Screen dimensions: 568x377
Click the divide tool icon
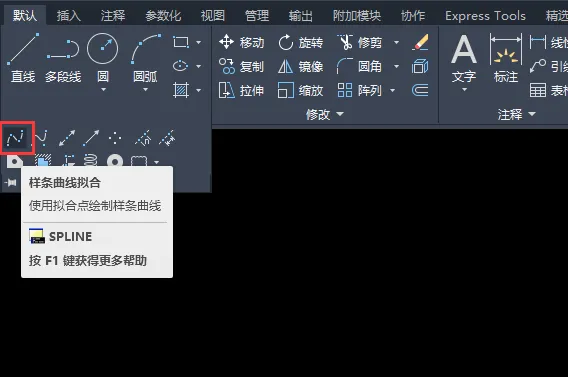143,138
